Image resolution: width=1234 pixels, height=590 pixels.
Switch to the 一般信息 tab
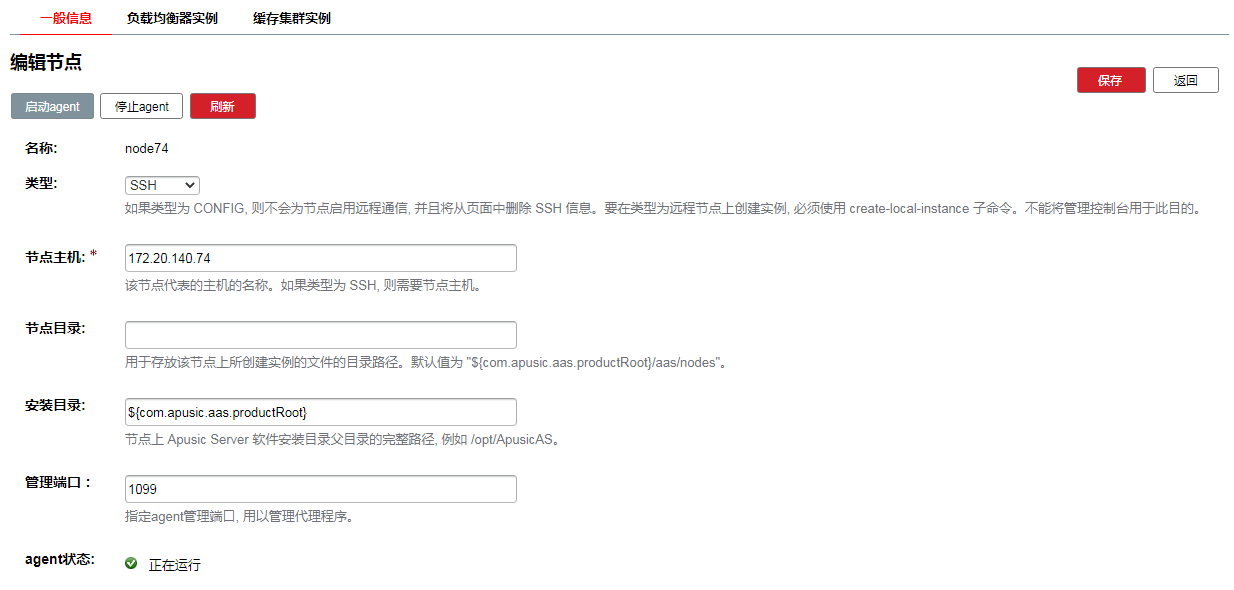[x=66, y=18]
